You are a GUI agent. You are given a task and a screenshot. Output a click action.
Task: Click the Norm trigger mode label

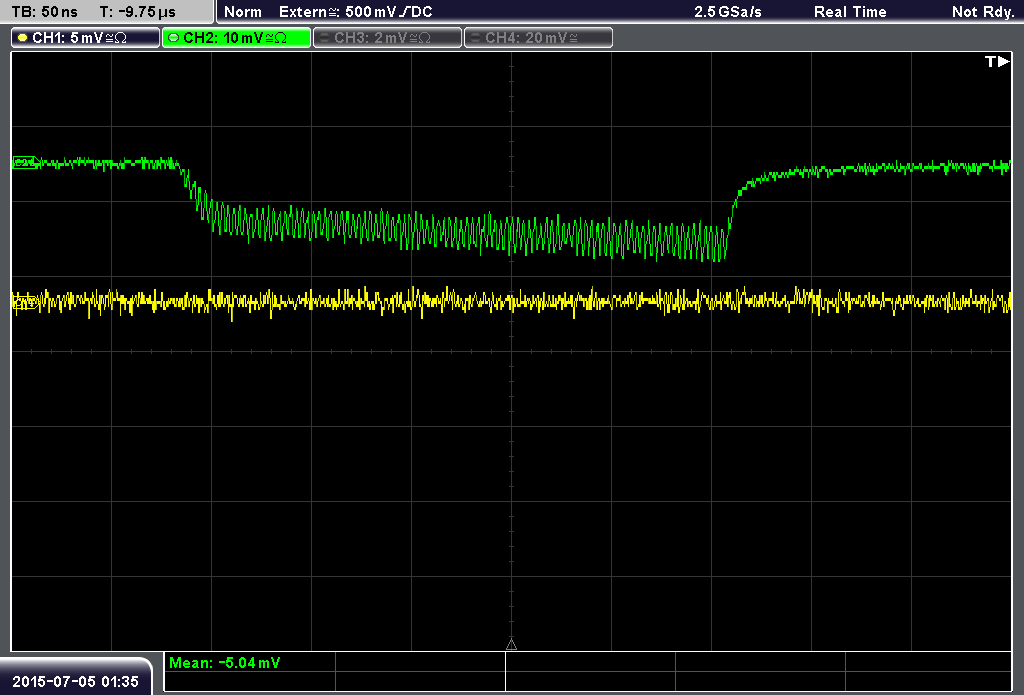tap(243, 12)
